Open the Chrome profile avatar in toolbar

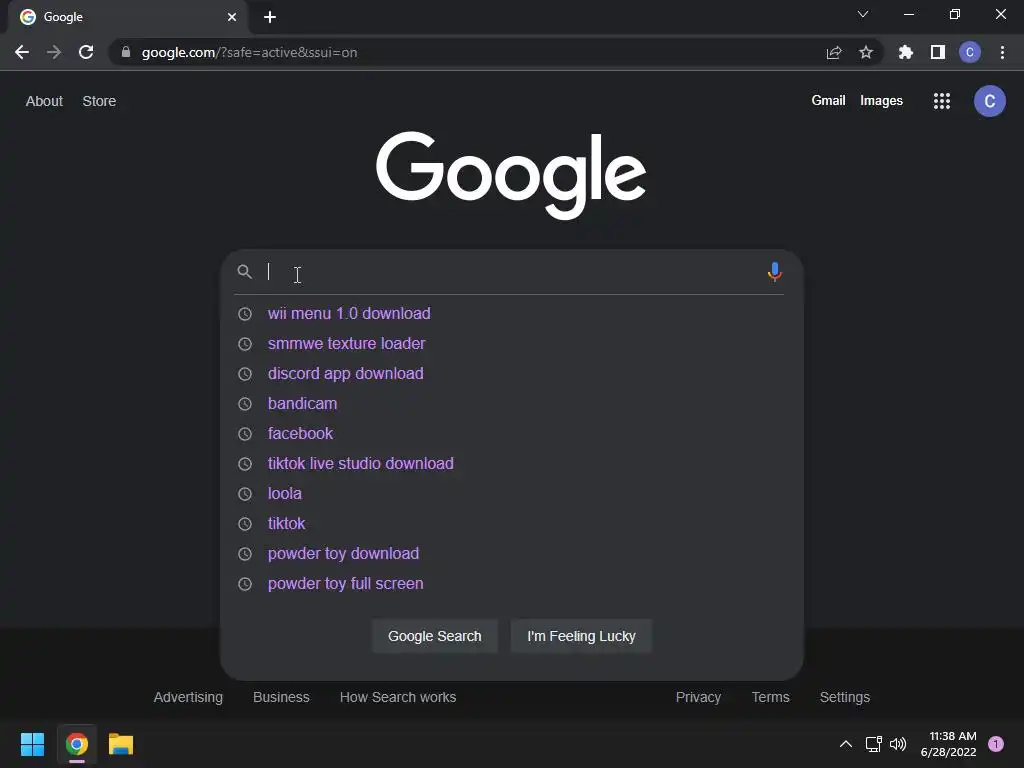(970, 52)
